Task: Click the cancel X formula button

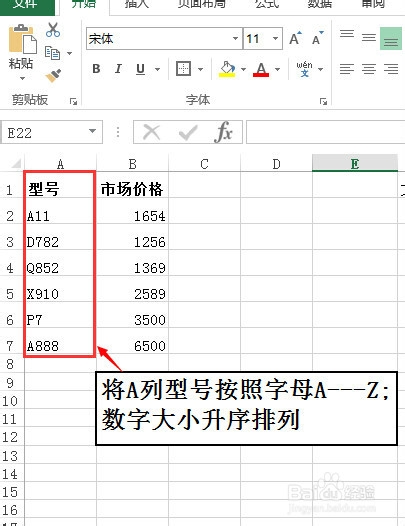Action: pyautogui.click(x=151, y=132)
